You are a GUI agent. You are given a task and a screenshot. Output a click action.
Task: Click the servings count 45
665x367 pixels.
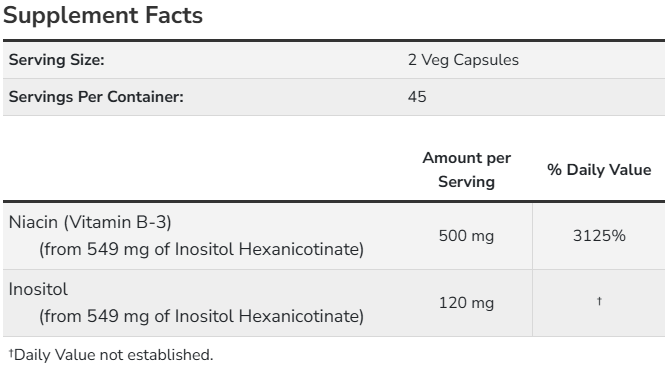coord(417,97)
